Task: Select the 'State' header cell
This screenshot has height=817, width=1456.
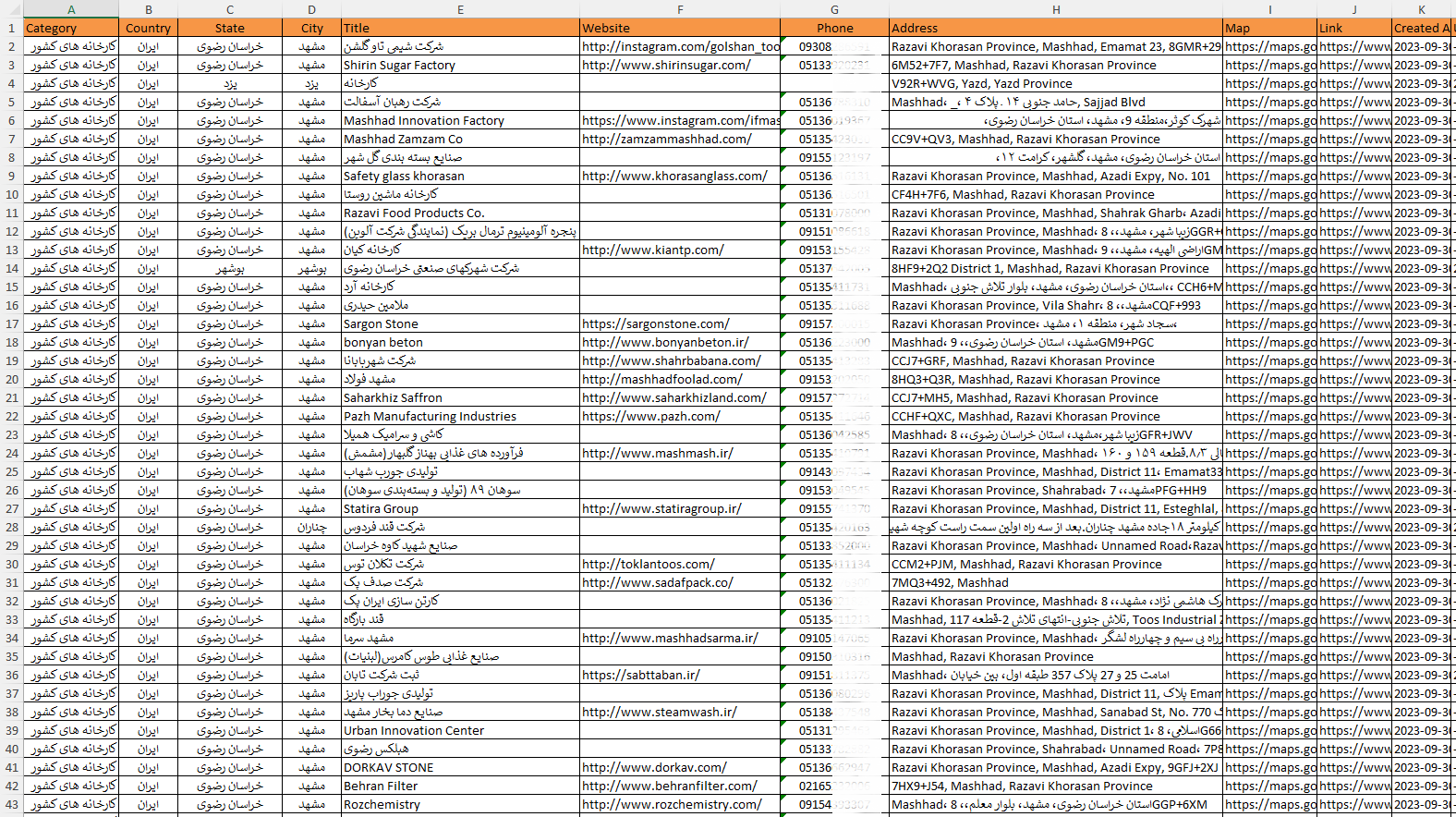Action: click(x=229, y=28)
